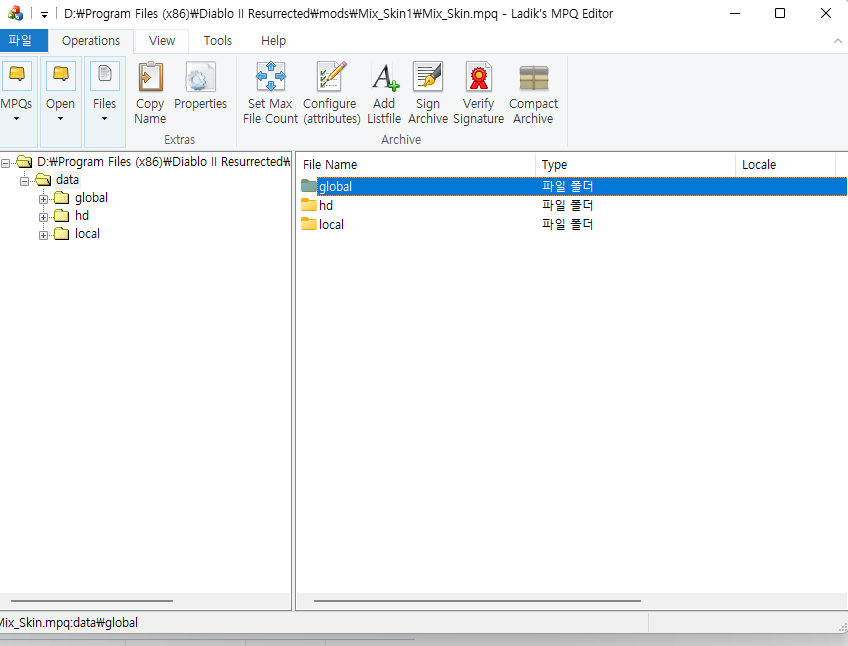This screenshot has width=848, height=646.
Task: Maximize the MPQ Editor window
Action: click(x=780, y=14)
